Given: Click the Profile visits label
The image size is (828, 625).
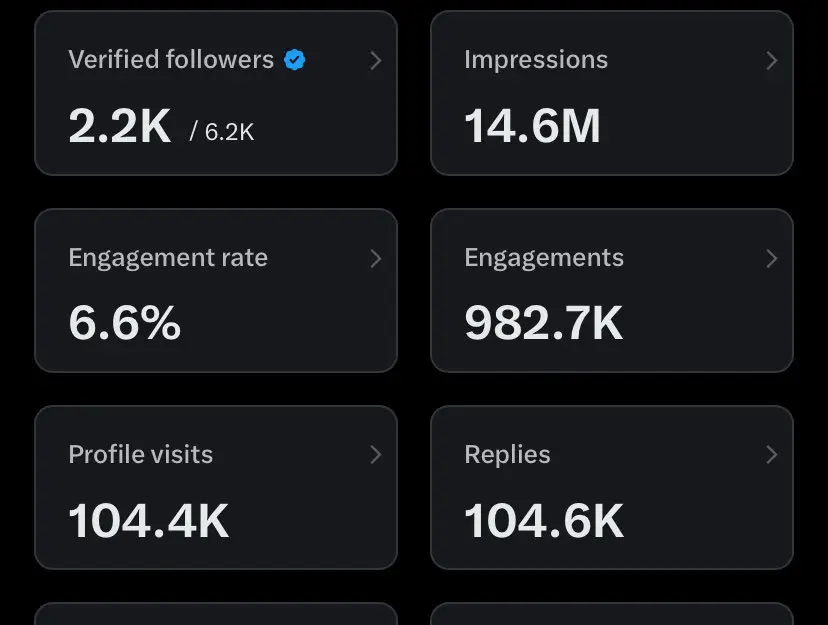Looking at the screenshot, I should [x=141, y=455].
